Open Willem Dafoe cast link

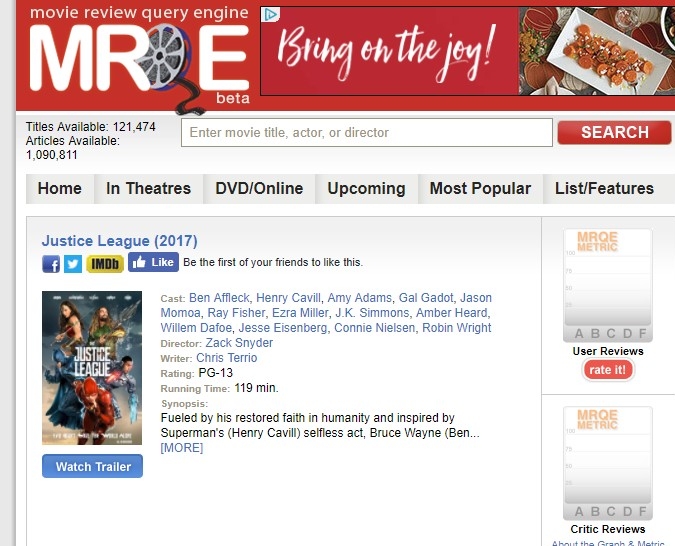coord(196,328)
